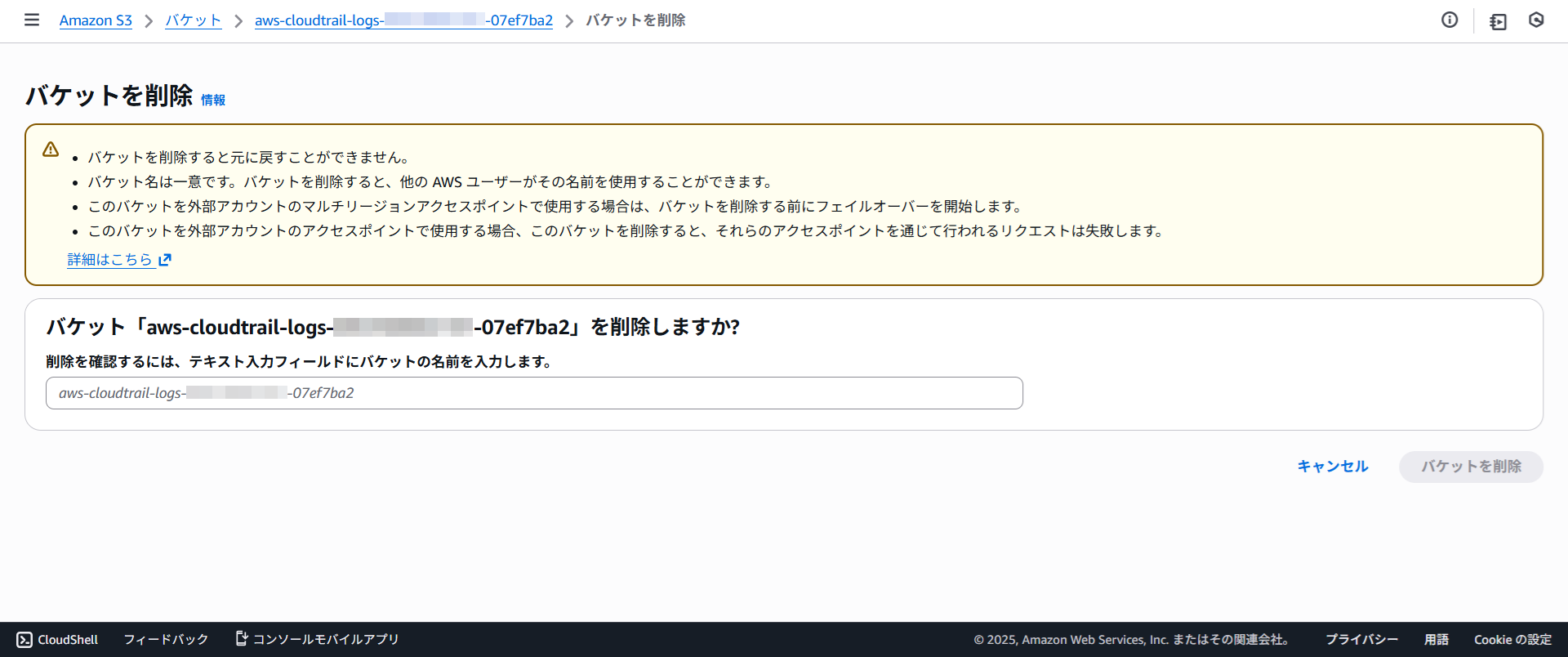Launch CloudShell from the footer icon
Image resolution: width=1568 pixels, height=657 pixels.
pyautogui.click(x=24, y=640)
